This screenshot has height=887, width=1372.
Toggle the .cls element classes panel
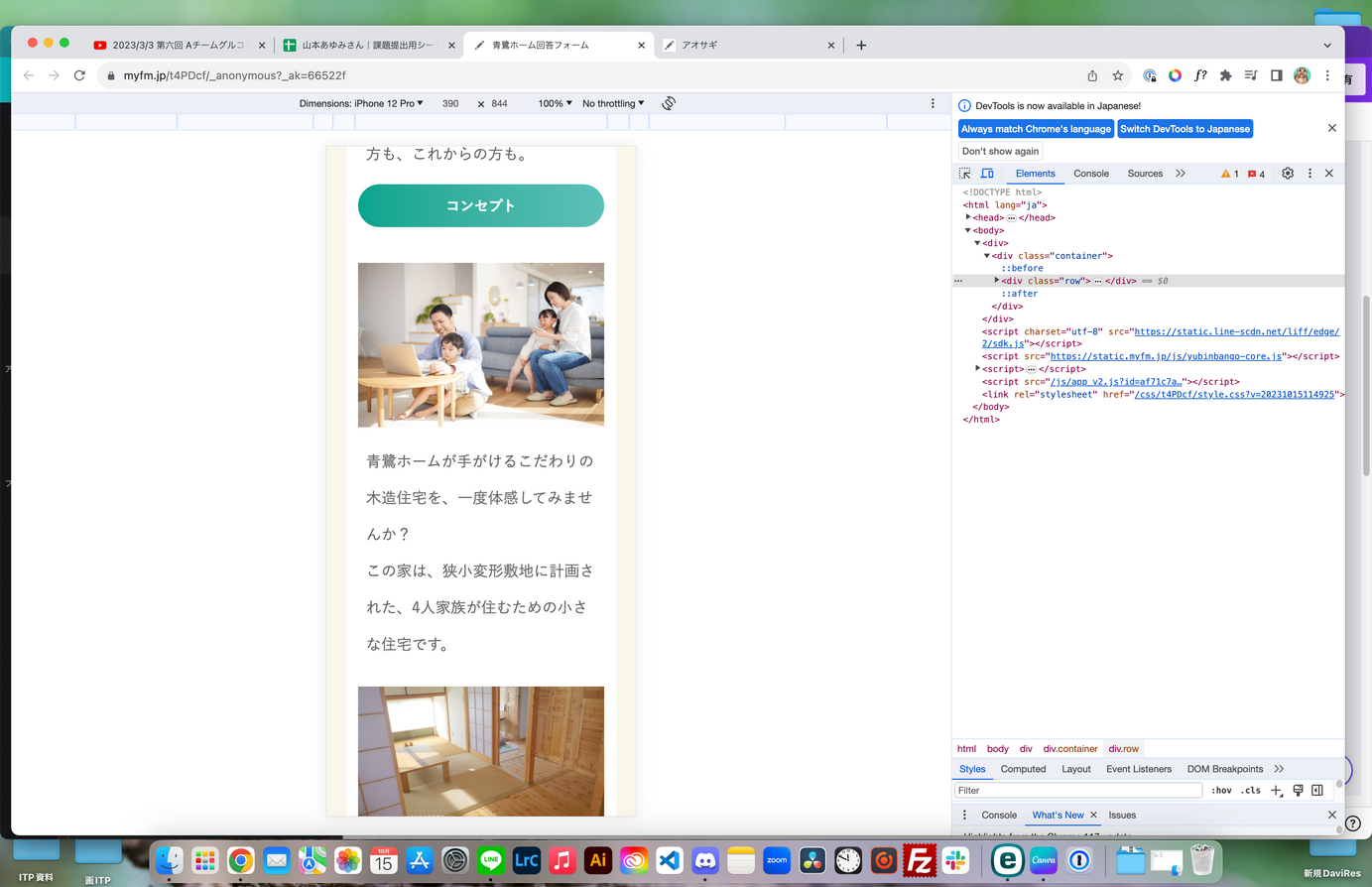tap(1251, 791)
